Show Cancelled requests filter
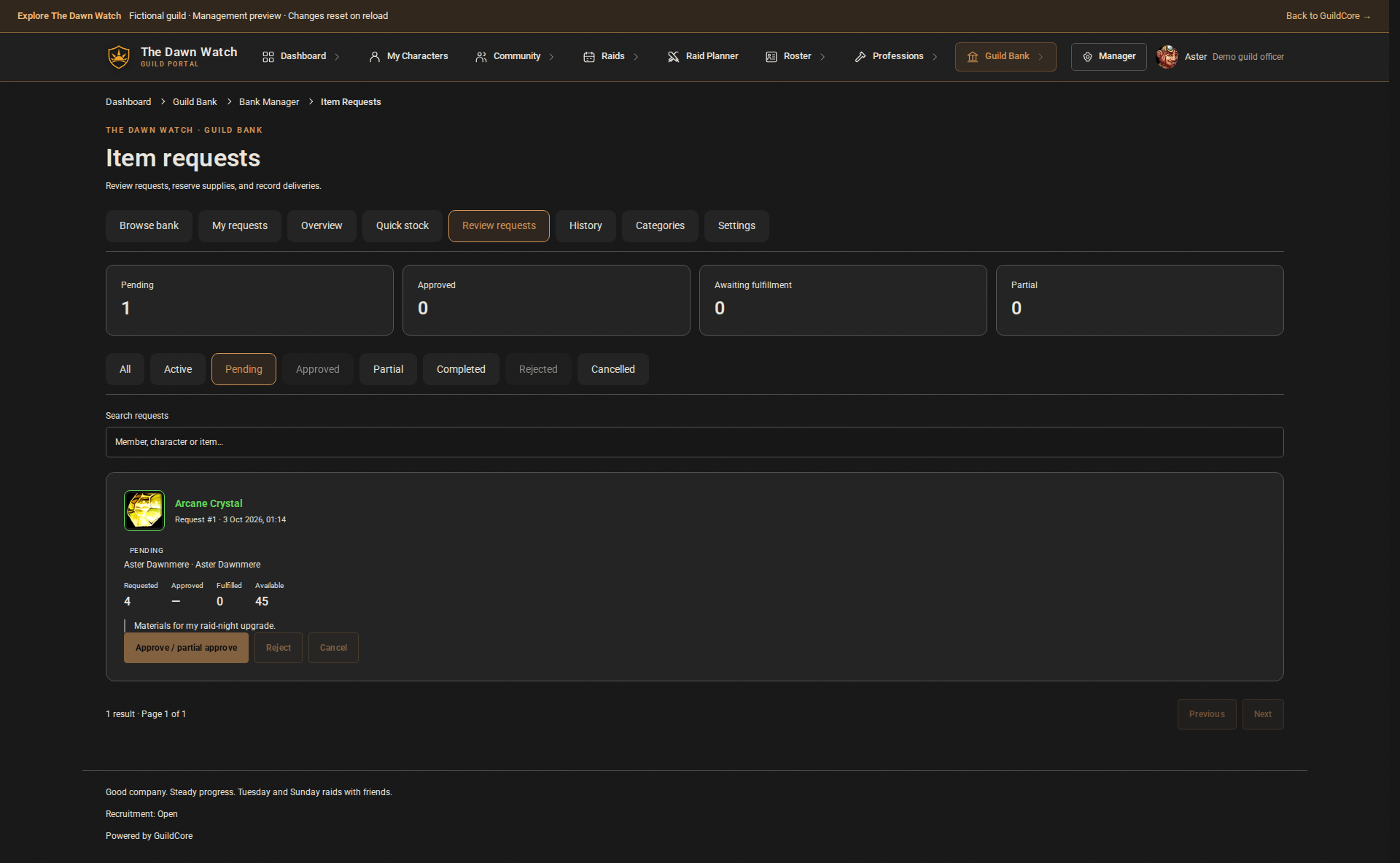This screenshot has width=1400, height=863. tap(613, 369)
